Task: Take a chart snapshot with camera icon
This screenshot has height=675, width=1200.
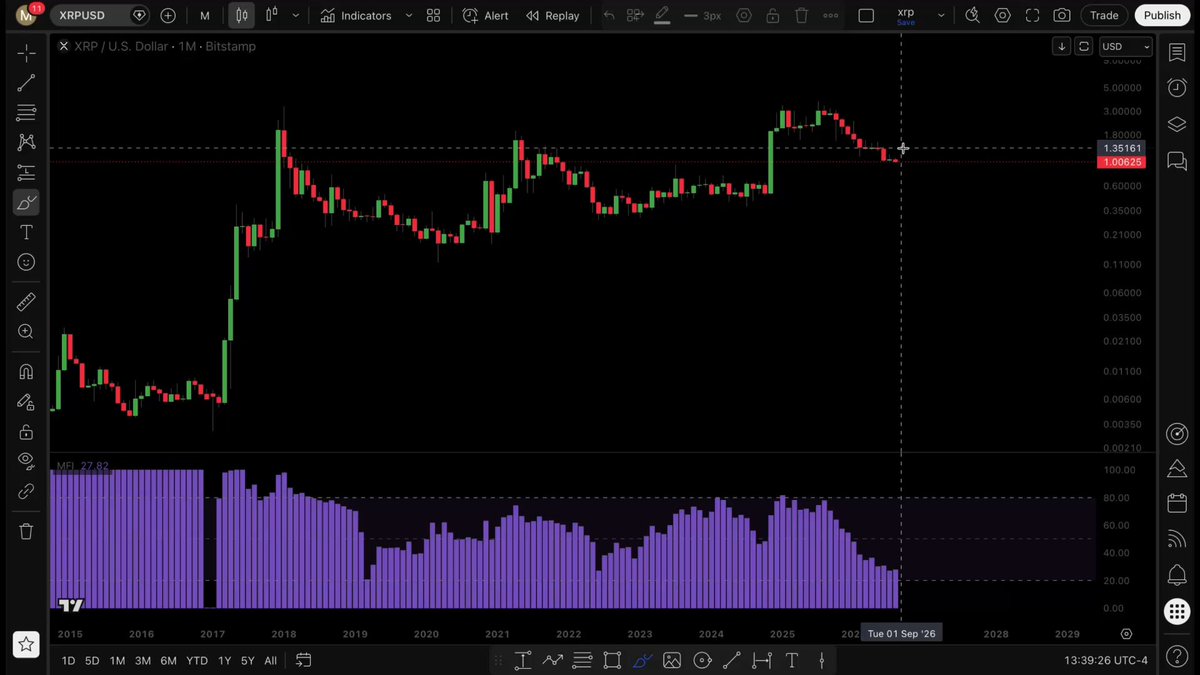Action: tap(1062, 16)
